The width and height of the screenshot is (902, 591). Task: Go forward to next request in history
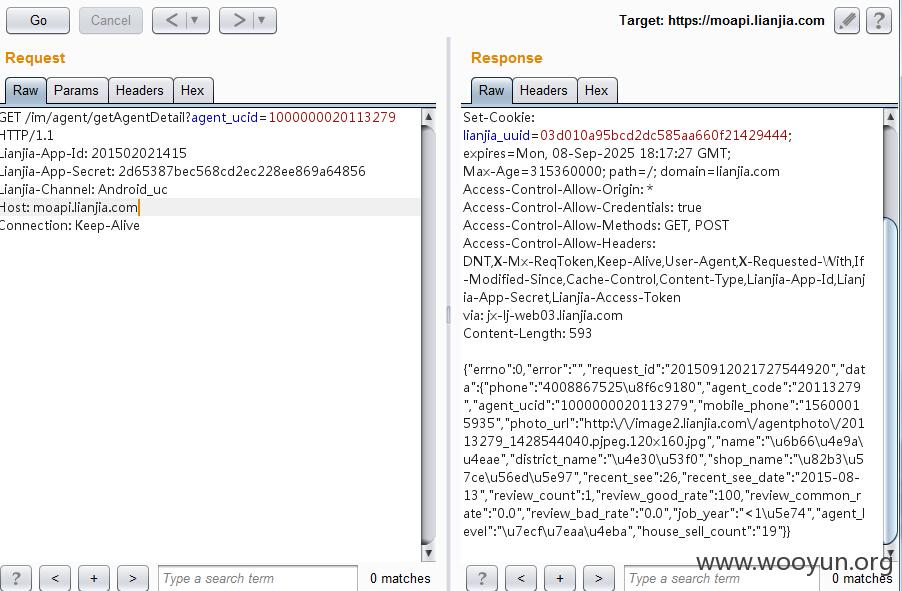tap(239, 21)
